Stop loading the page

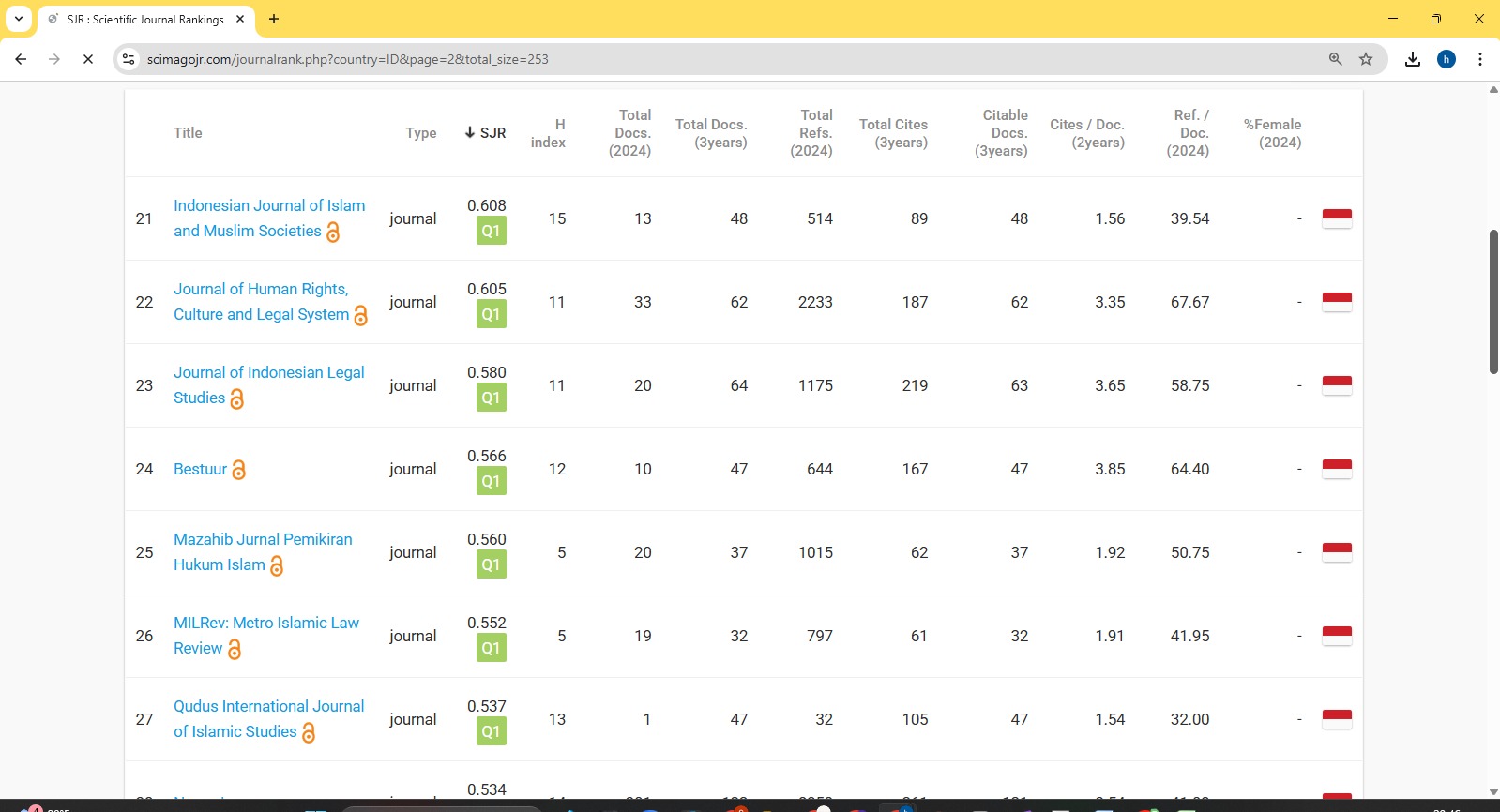pos(88,59)
